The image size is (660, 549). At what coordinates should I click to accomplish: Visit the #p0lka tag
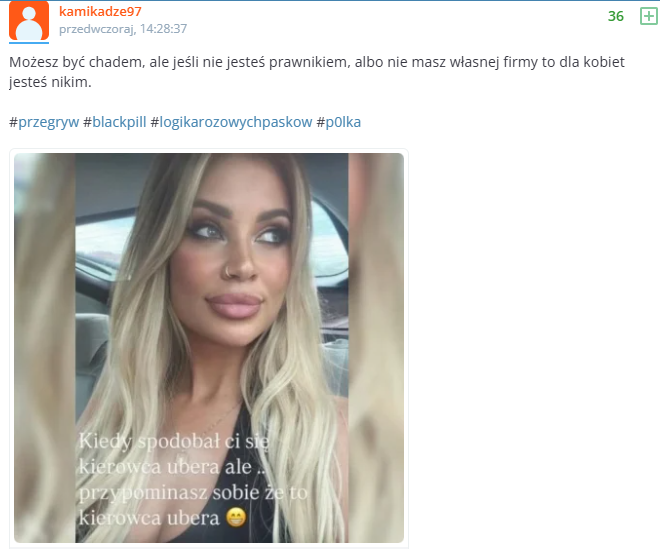coord(338,122)
